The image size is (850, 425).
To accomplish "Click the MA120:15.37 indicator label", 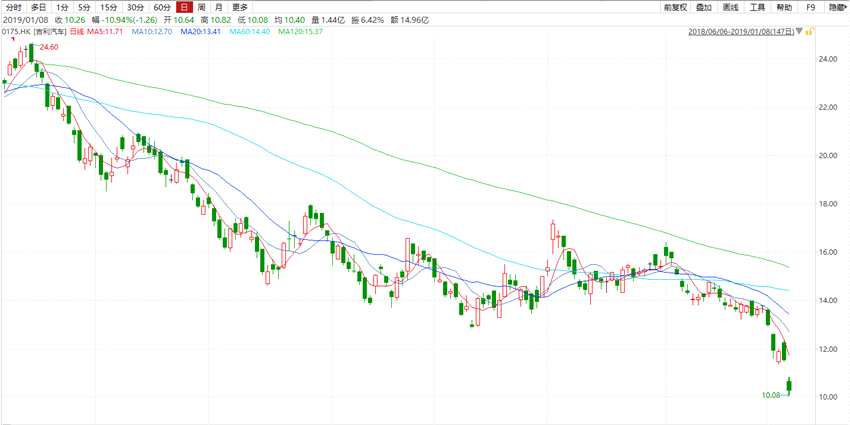I will pyautogui.click(x=300, y=32).
